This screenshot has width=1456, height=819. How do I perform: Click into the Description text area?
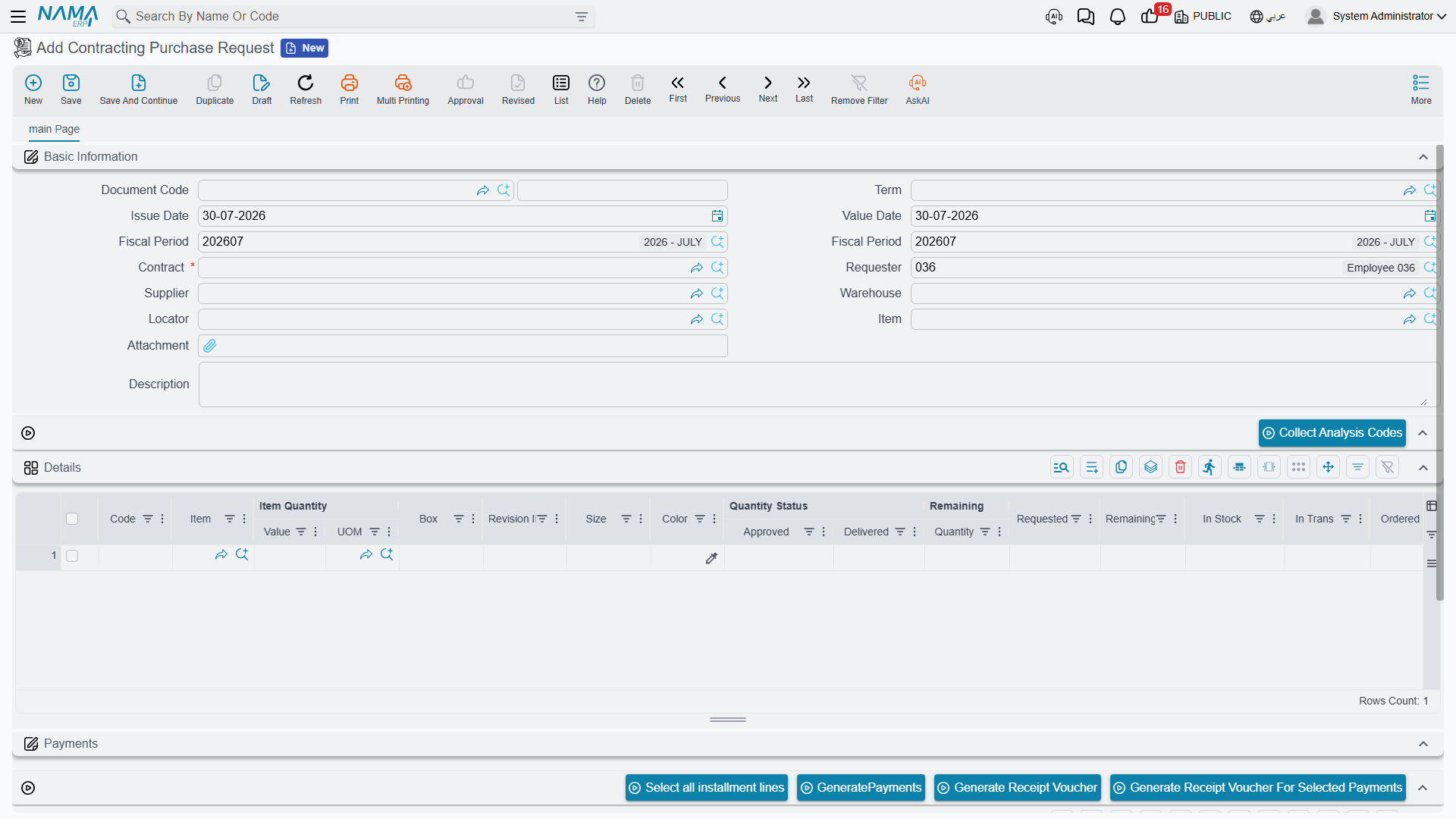817,384
